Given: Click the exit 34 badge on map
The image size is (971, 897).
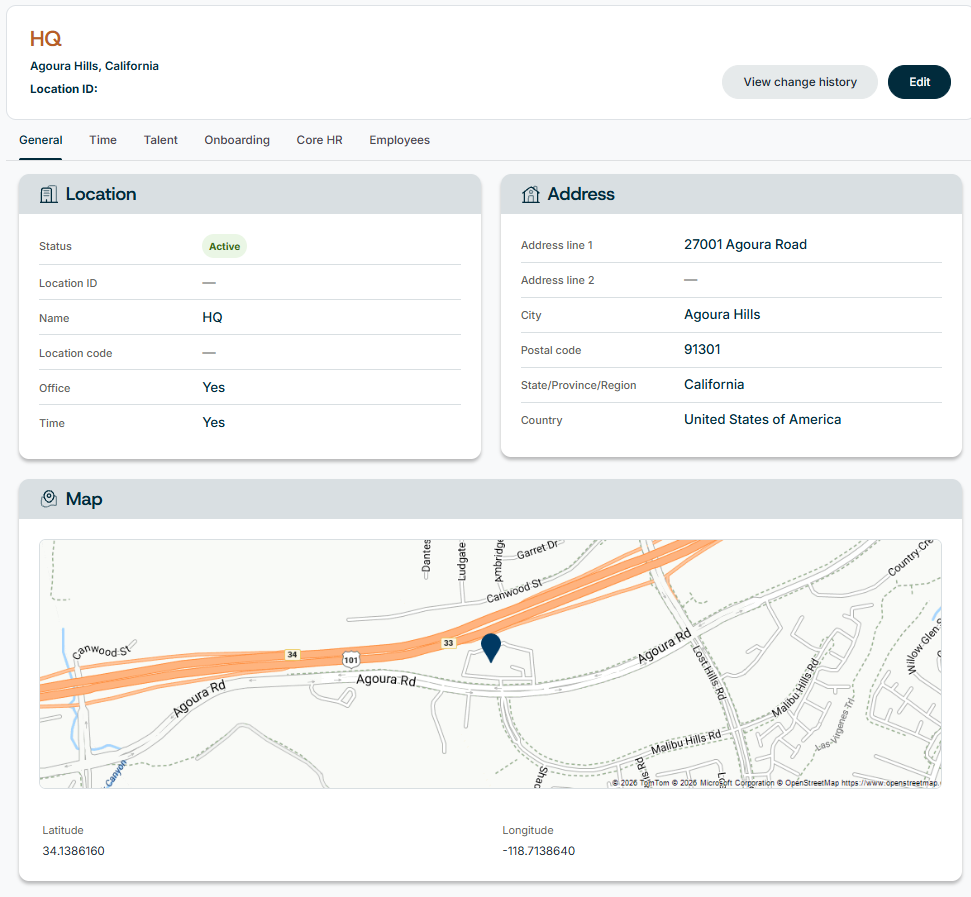Looking at the screenshot, I should pos(292,654).
